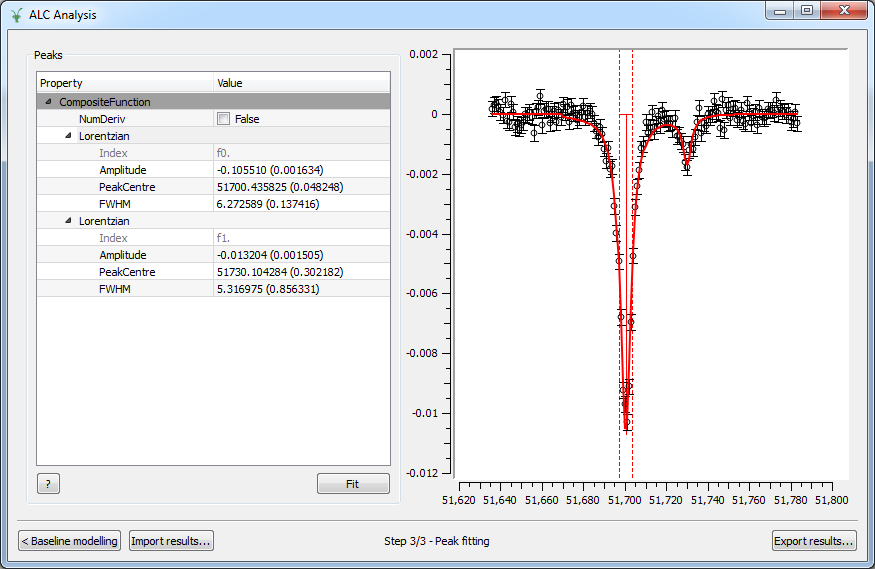Image resolution: width=875 pixels, height=569 pixels.
Task: Select the Property column header
Action: coord(125,83)
